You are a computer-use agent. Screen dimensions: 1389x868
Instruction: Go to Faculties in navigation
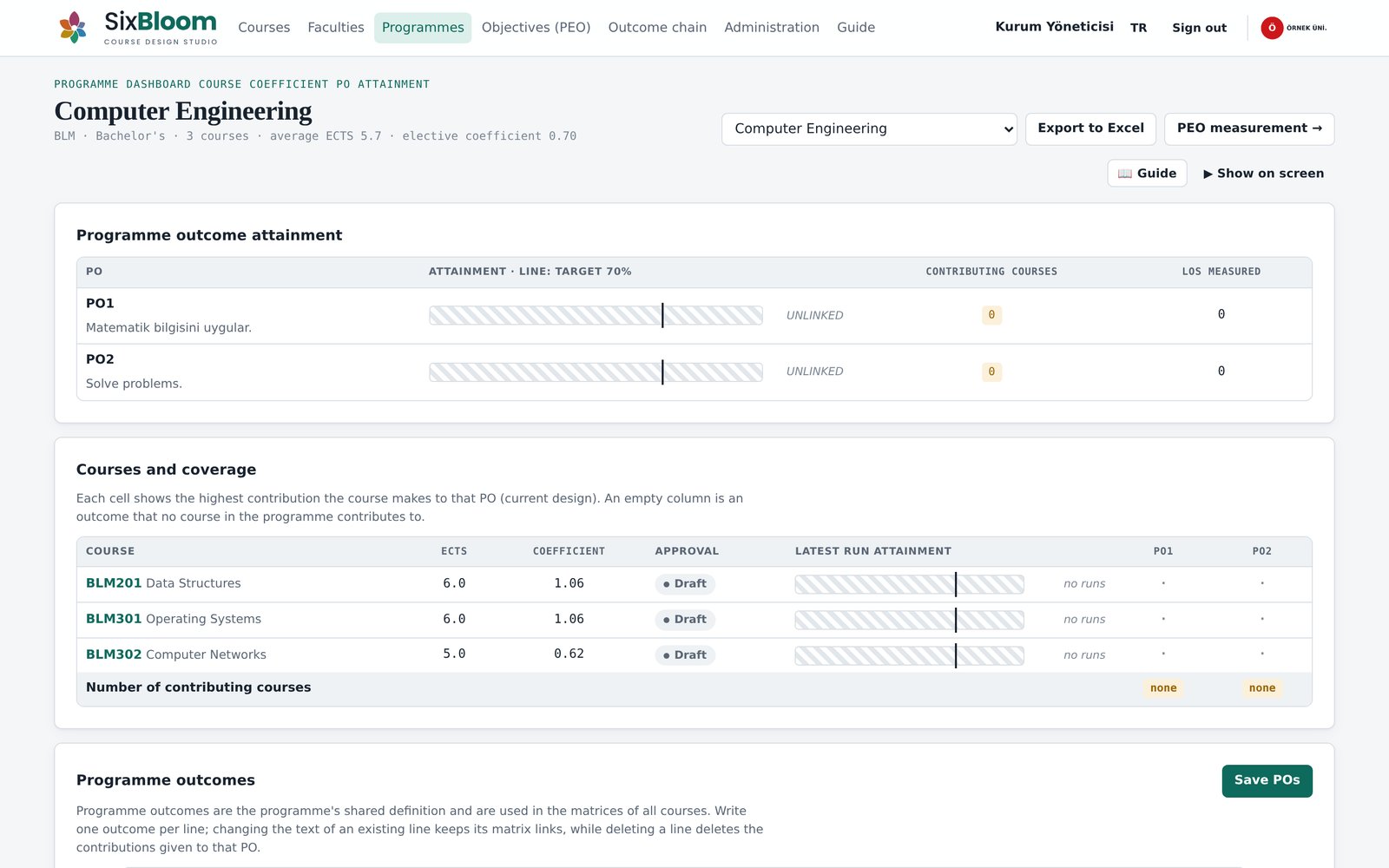tap(336, 28)
